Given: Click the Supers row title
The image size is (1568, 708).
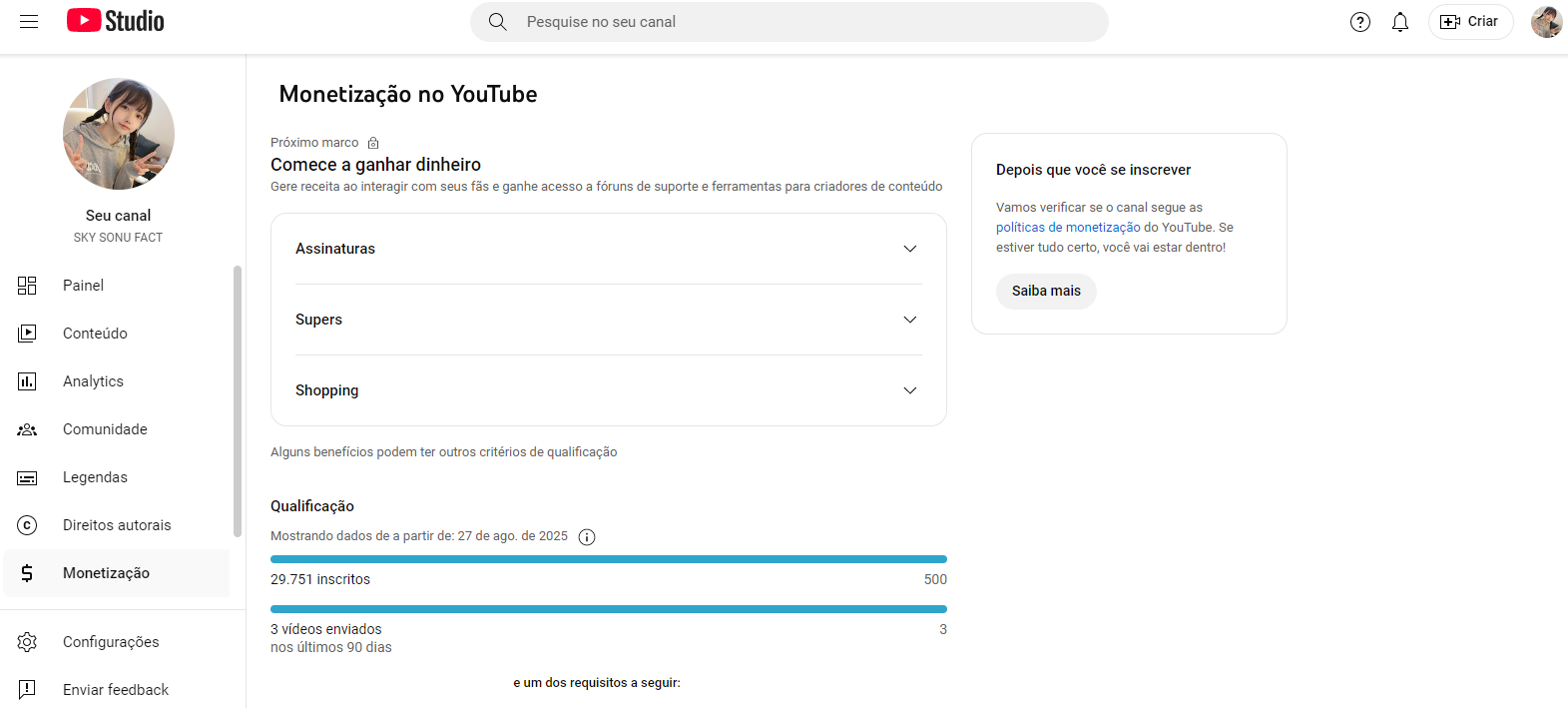Looking at the screenshot, I should click(318, 320).
